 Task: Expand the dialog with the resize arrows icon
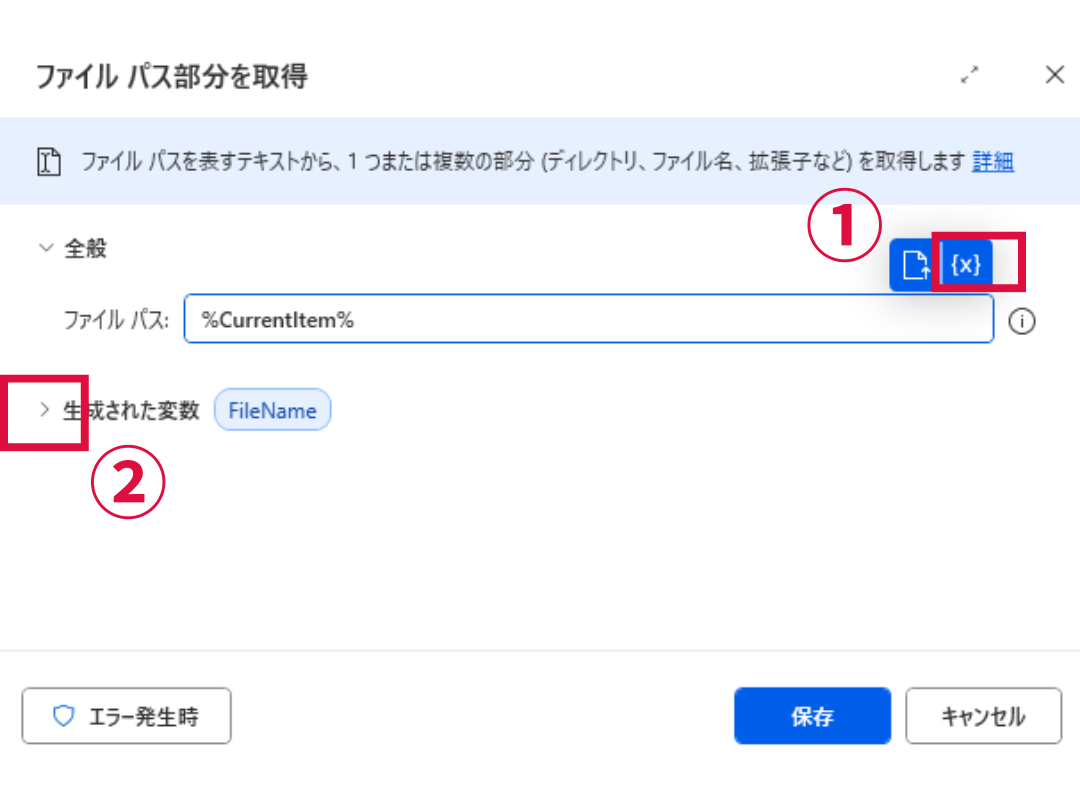click(970, 75)
